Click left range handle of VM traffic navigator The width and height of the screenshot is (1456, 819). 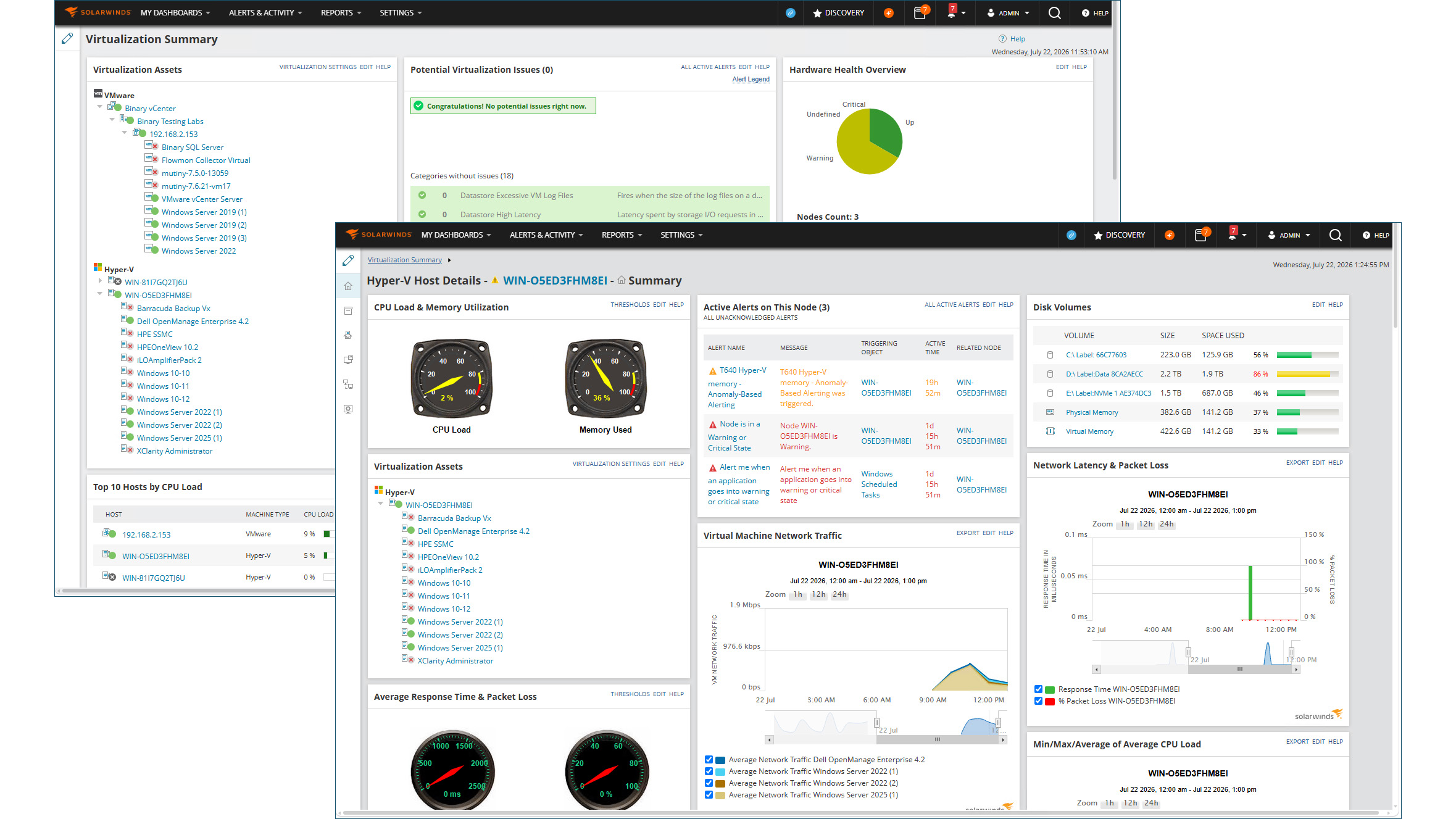(x=876, y=723)
